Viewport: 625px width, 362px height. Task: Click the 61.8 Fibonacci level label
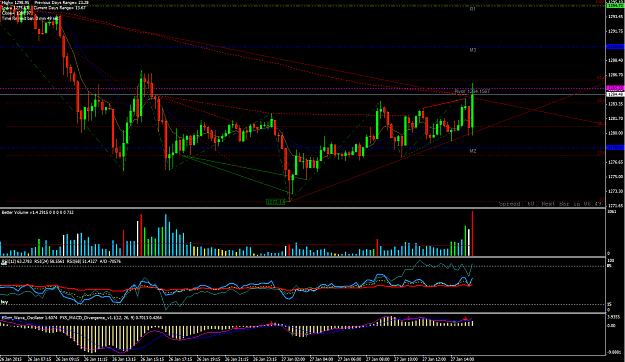pos(600,78)
